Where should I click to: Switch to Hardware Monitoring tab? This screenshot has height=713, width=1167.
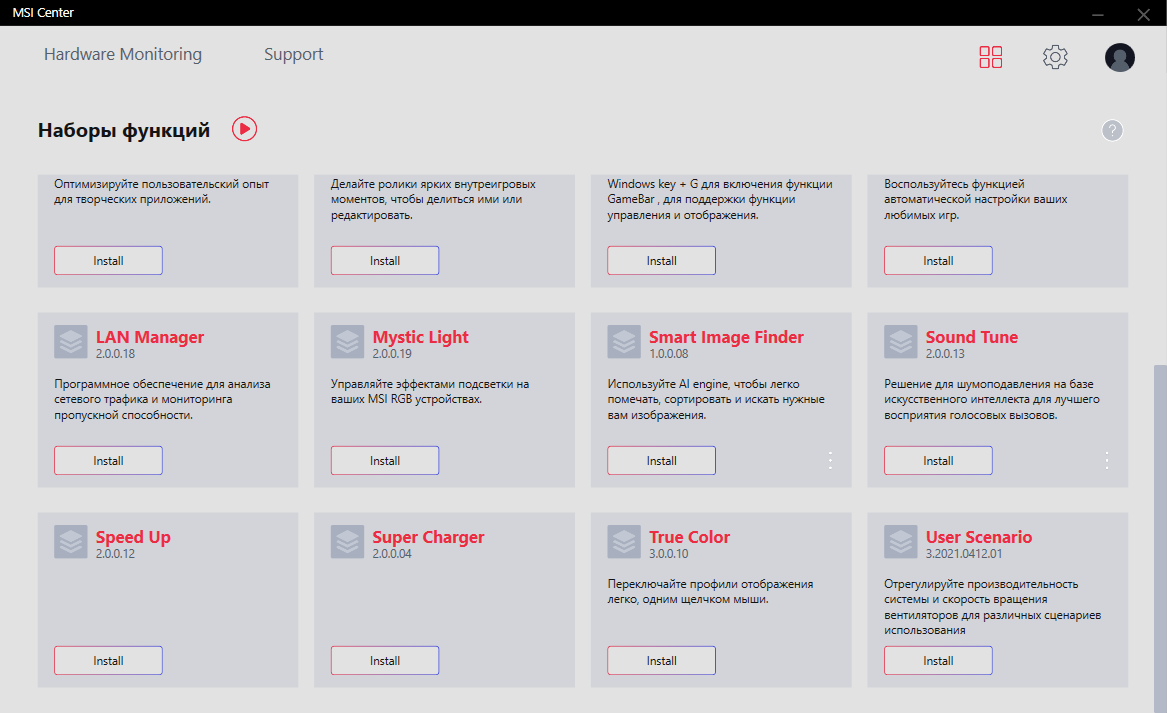pos(123,54)
